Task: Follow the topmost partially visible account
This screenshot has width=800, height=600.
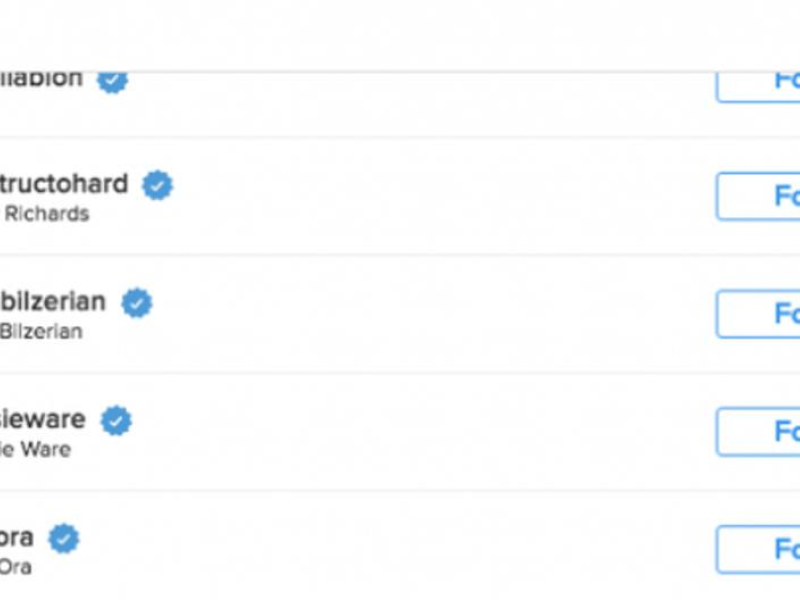Action: coord(758,87)
